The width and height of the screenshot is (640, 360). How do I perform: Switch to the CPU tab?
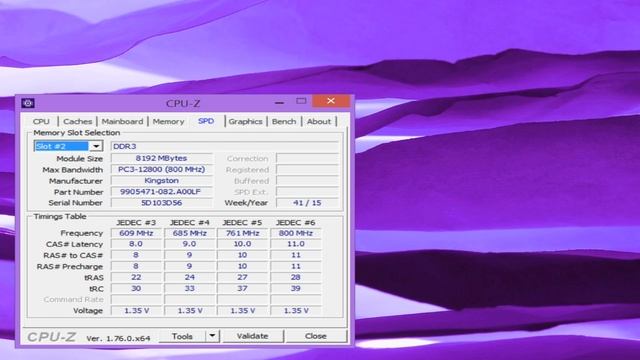coord(41,121)
